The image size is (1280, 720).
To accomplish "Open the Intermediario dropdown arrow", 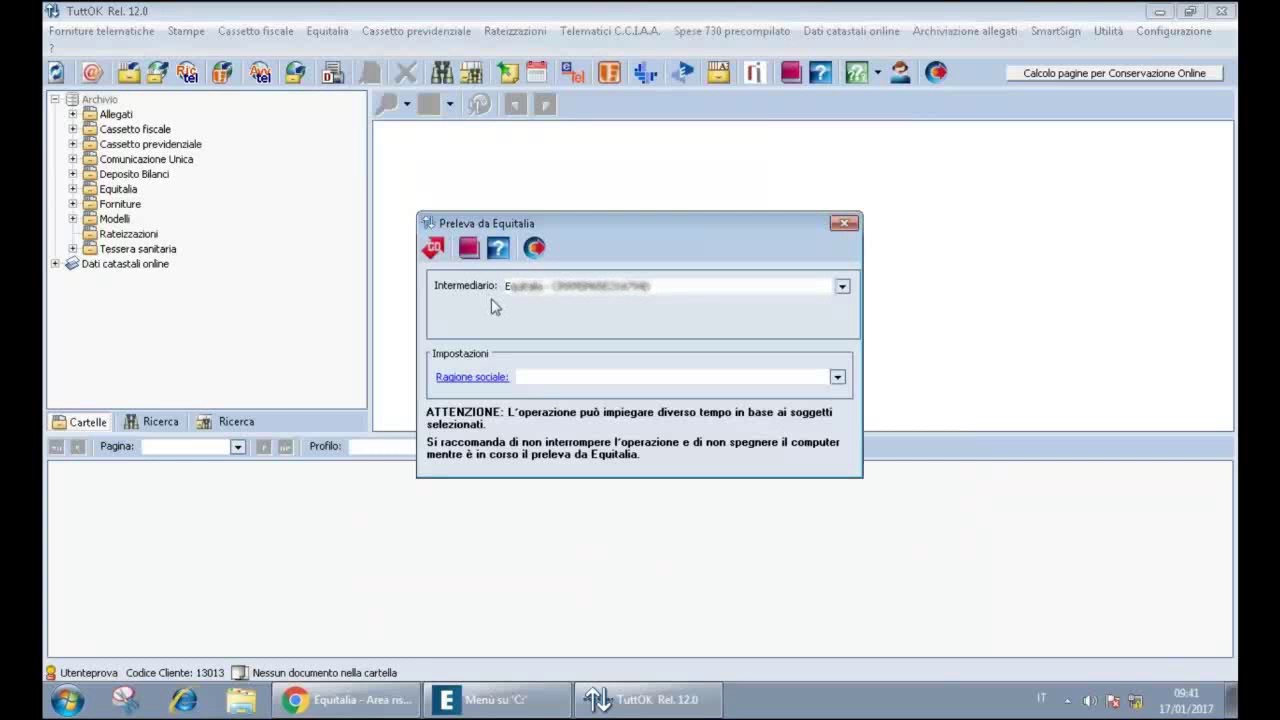I will pos(842,286).
